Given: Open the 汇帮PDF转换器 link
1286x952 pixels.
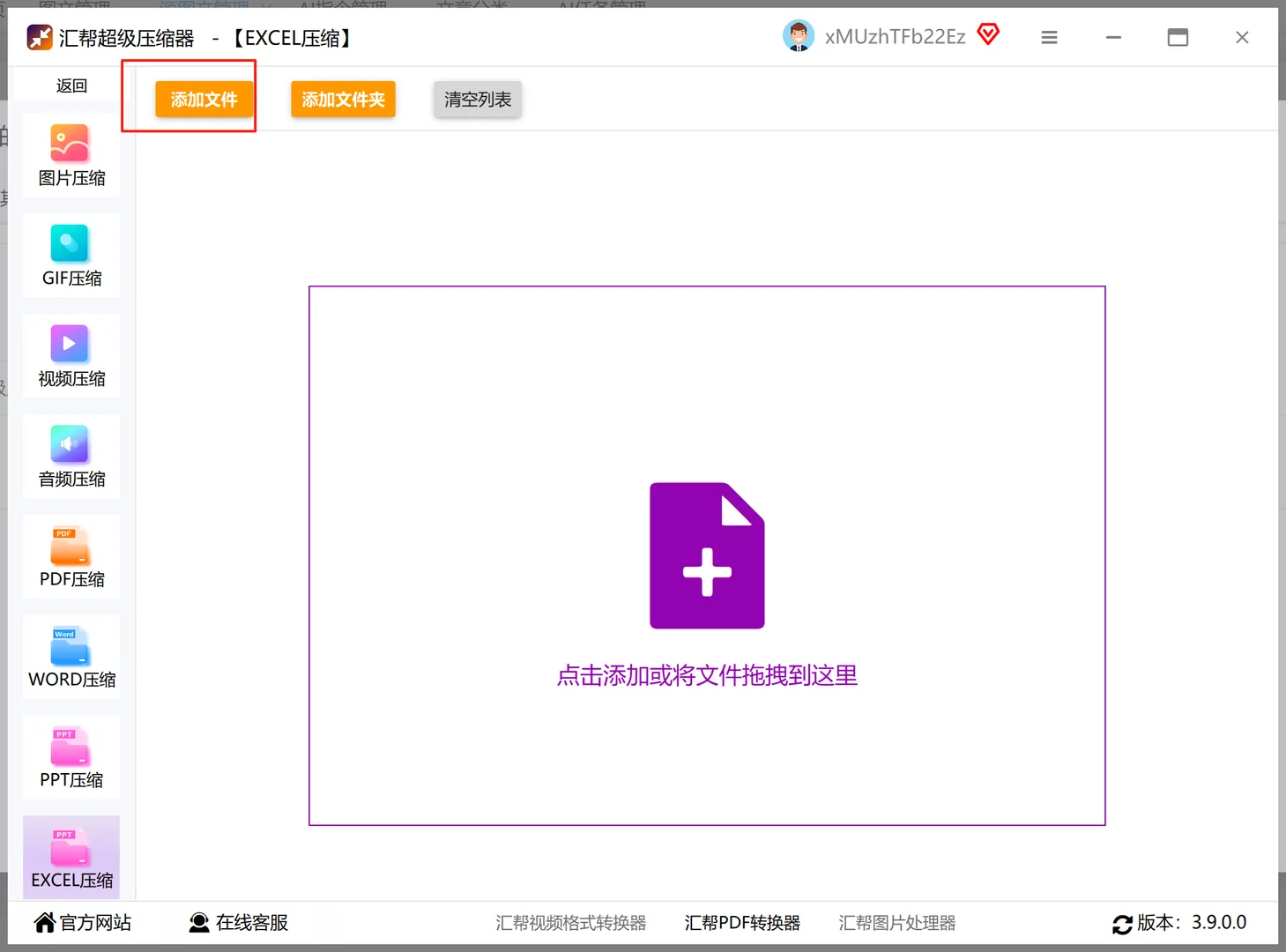Looking at the screenshot, I should pos(743,922).
